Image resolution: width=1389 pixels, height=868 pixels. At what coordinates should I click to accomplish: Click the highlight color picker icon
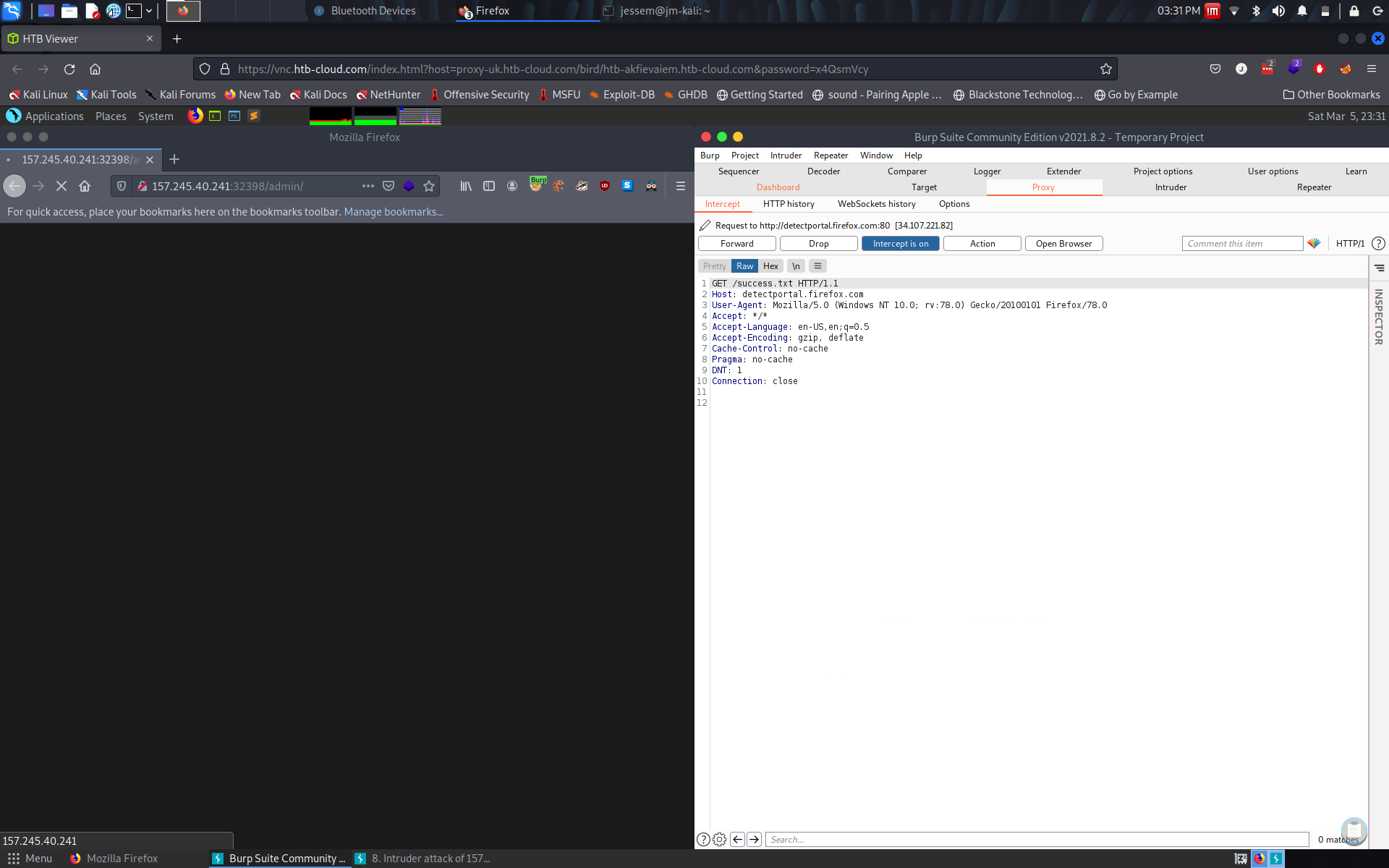click(x=1314, y=244)
